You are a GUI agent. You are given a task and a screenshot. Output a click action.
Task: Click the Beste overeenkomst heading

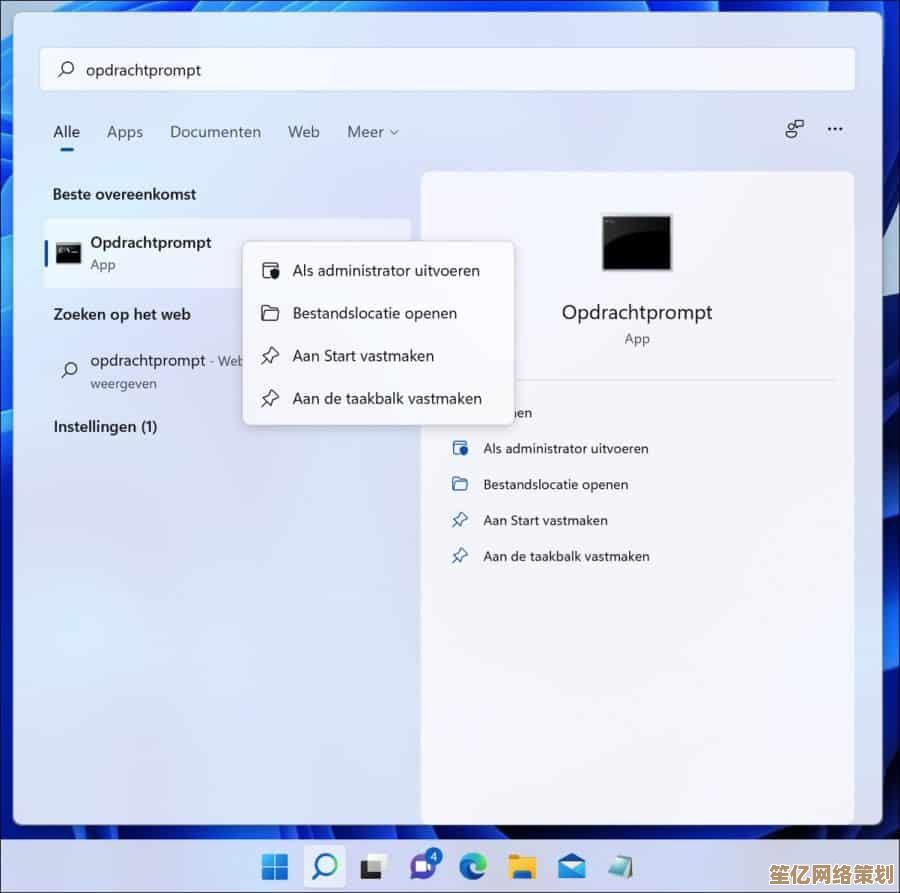(125, 195)
